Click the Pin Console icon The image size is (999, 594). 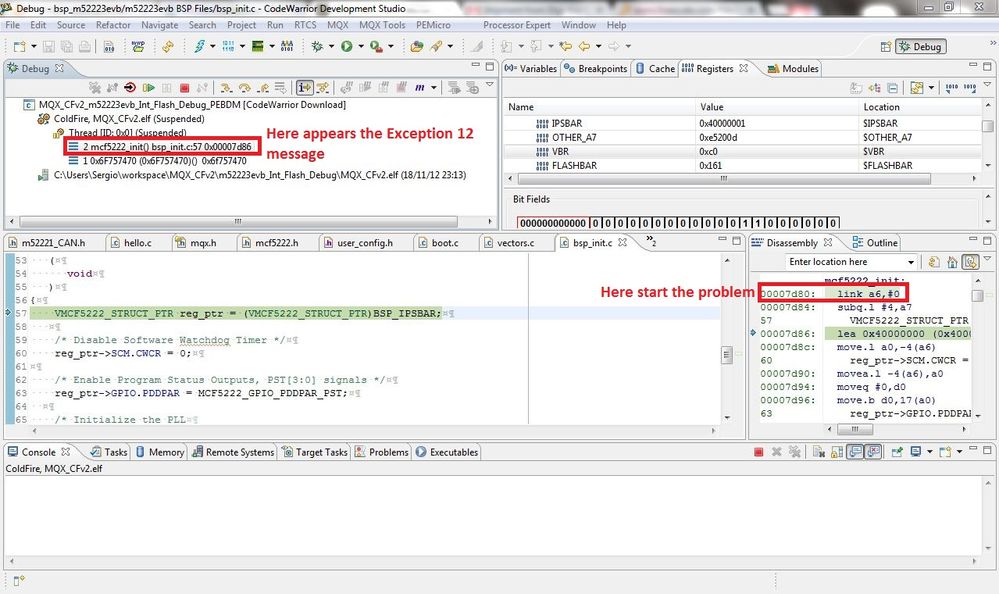(x=897, y=452)
